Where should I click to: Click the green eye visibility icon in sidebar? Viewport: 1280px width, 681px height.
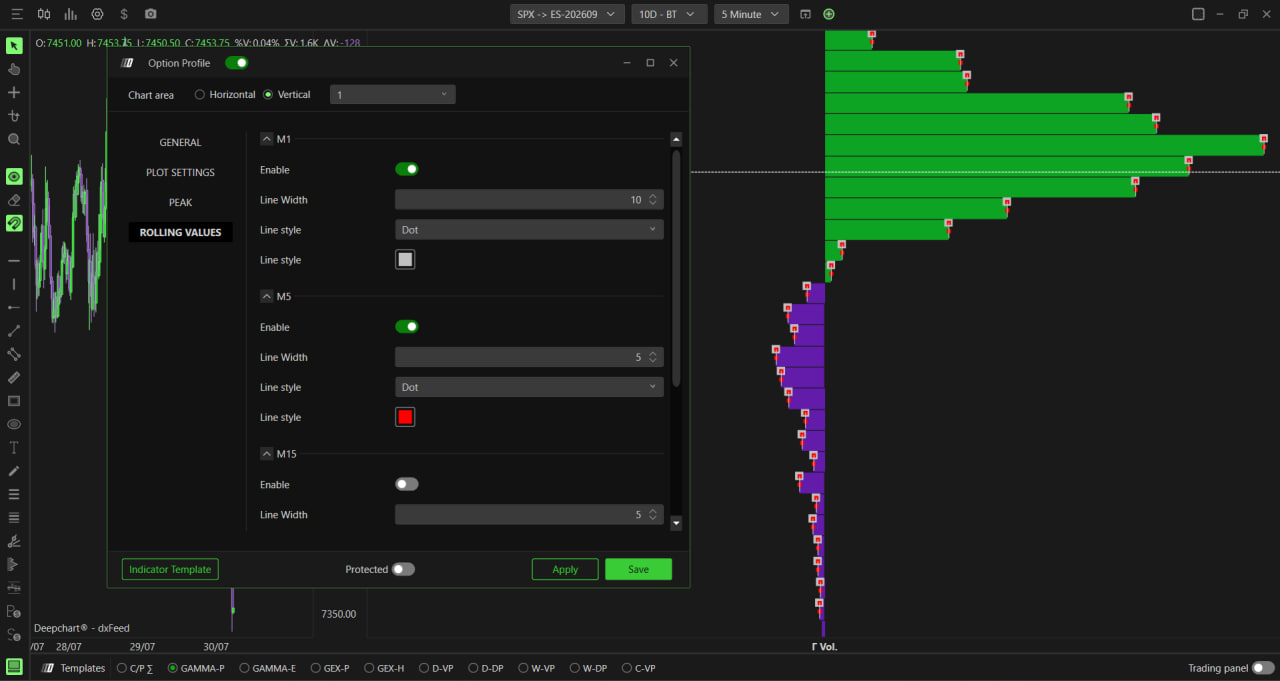(x=14, y=176)
